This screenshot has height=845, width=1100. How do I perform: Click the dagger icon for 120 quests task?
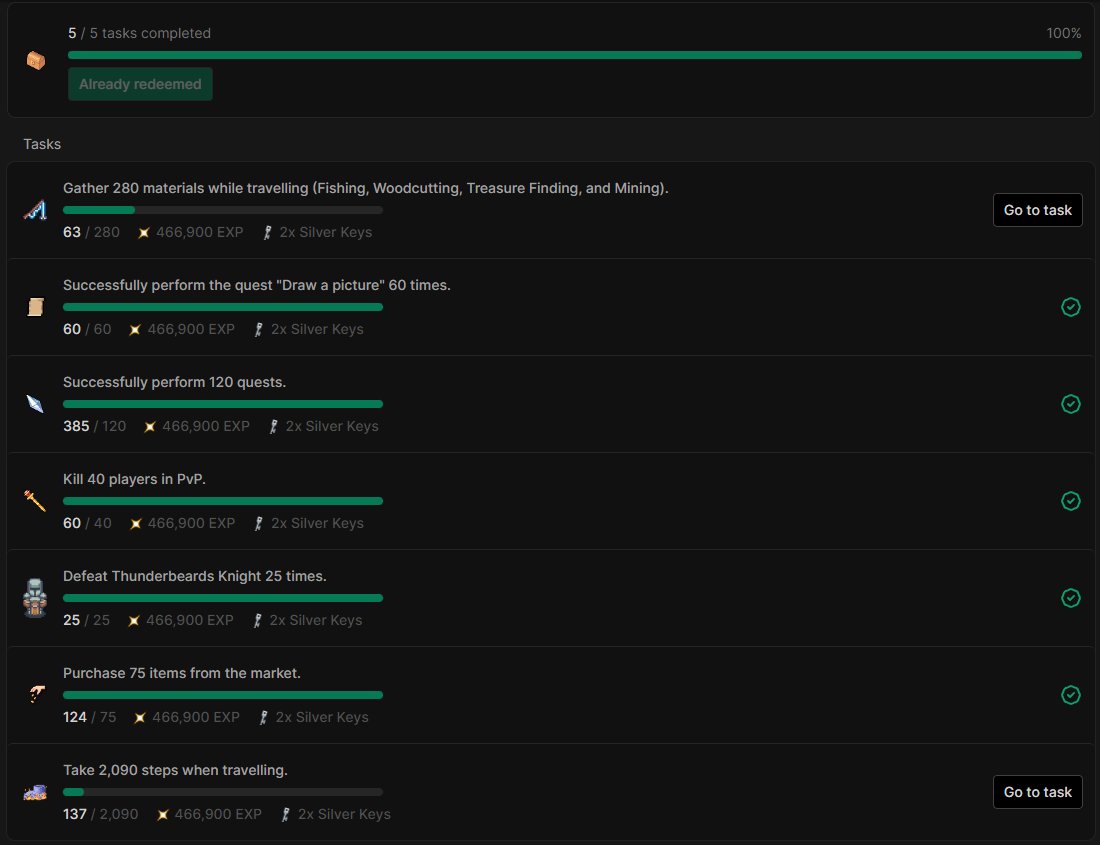[35, 404]
